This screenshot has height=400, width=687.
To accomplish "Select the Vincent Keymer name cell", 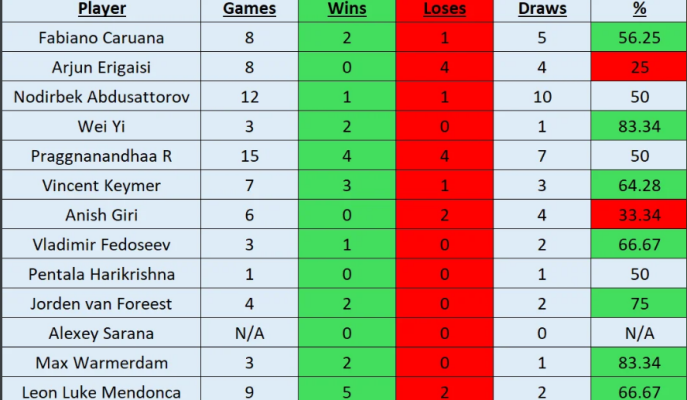I will [100, 185].
